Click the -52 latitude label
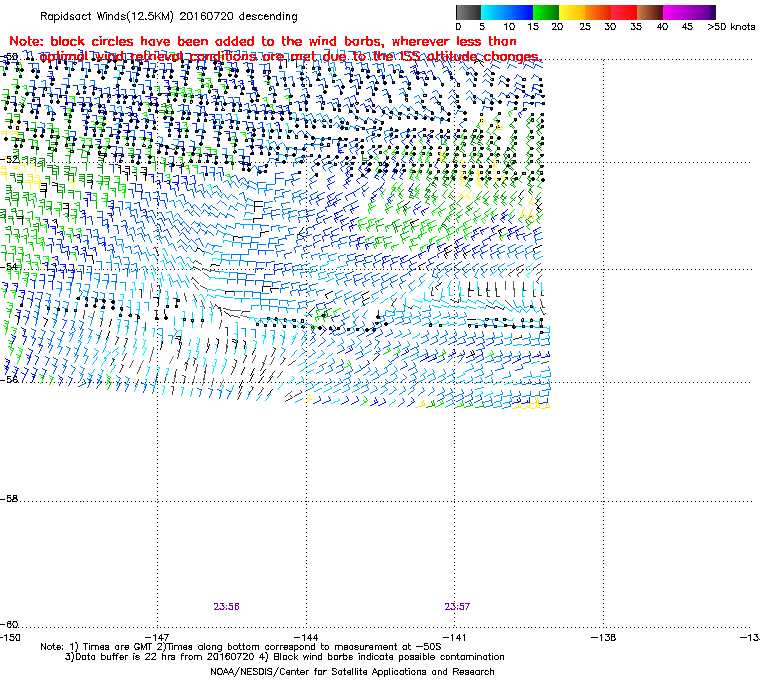 (x=10, y=160)
